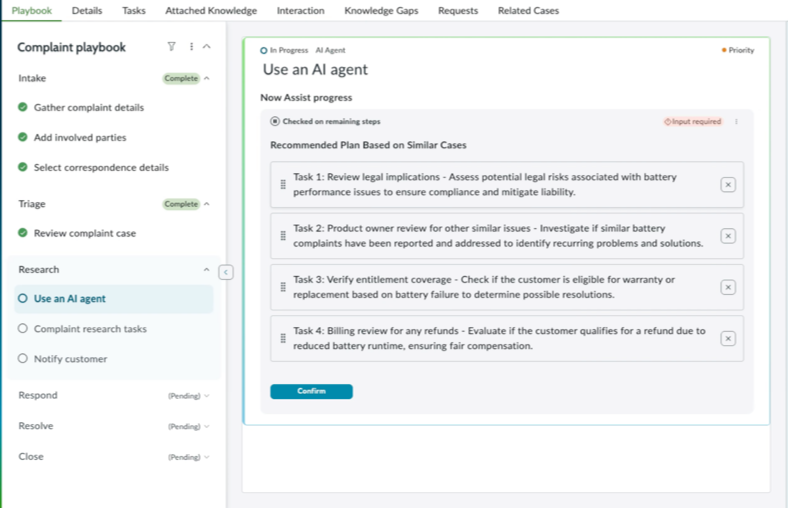788x508 pixels.
Task: Select the Notify customer step
Action: [70, 359]
